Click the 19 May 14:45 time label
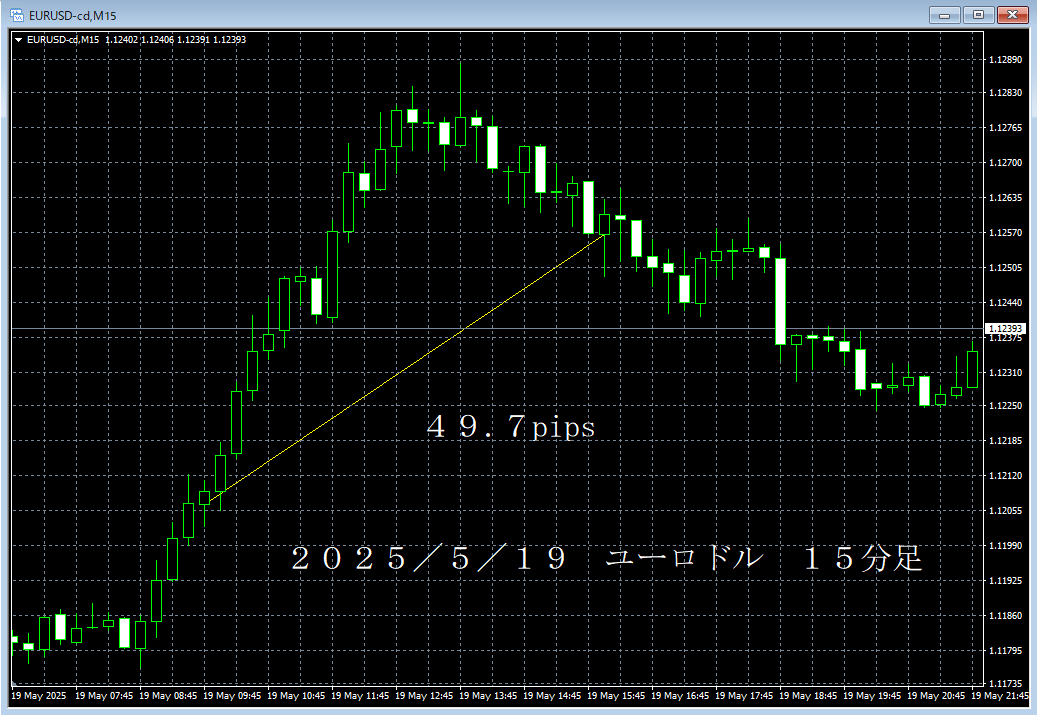This screenshot has width=1037, height=715. click(x=552, y=696)
